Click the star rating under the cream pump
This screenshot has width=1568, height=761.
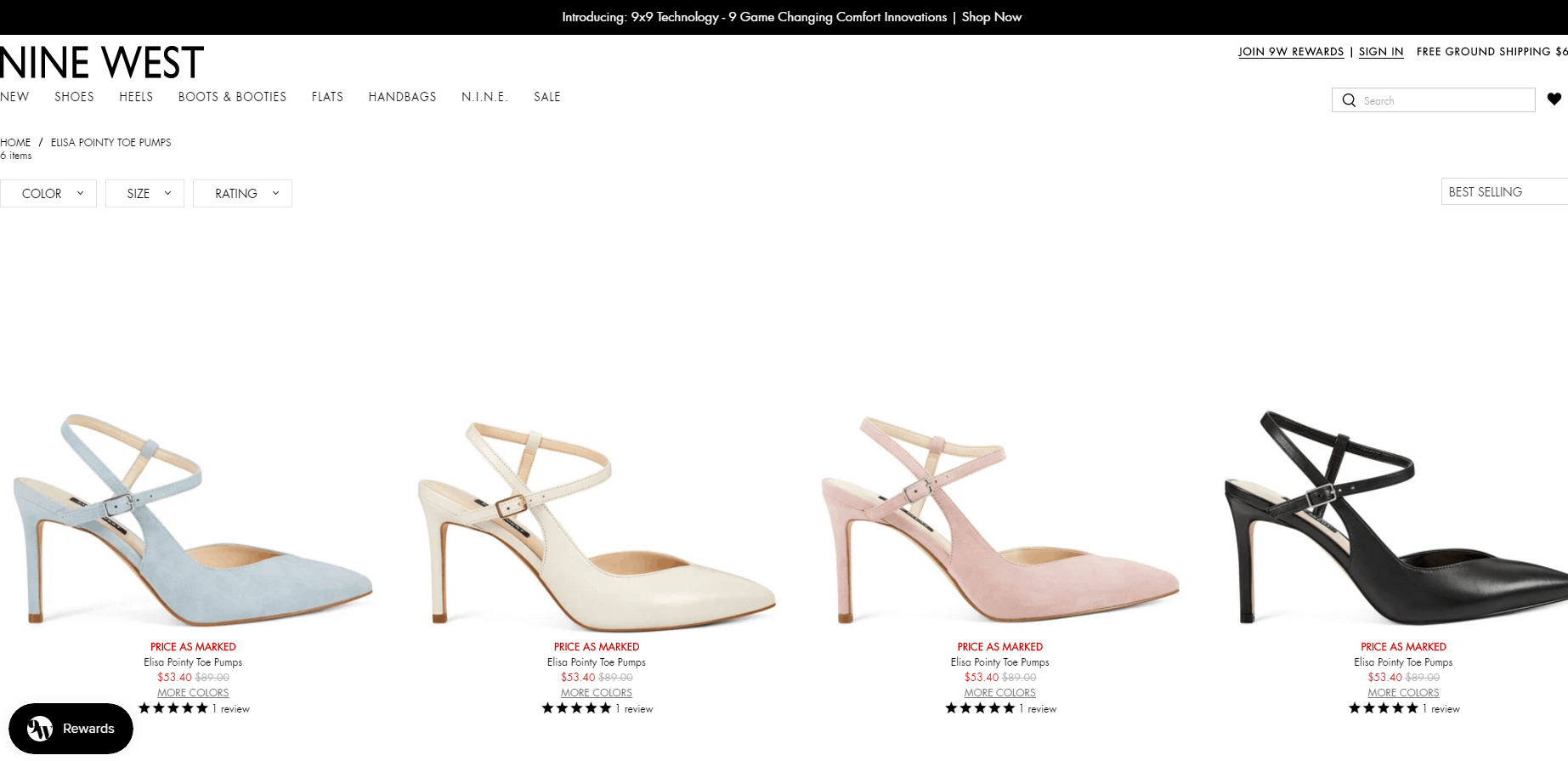(x=576, y=708)
